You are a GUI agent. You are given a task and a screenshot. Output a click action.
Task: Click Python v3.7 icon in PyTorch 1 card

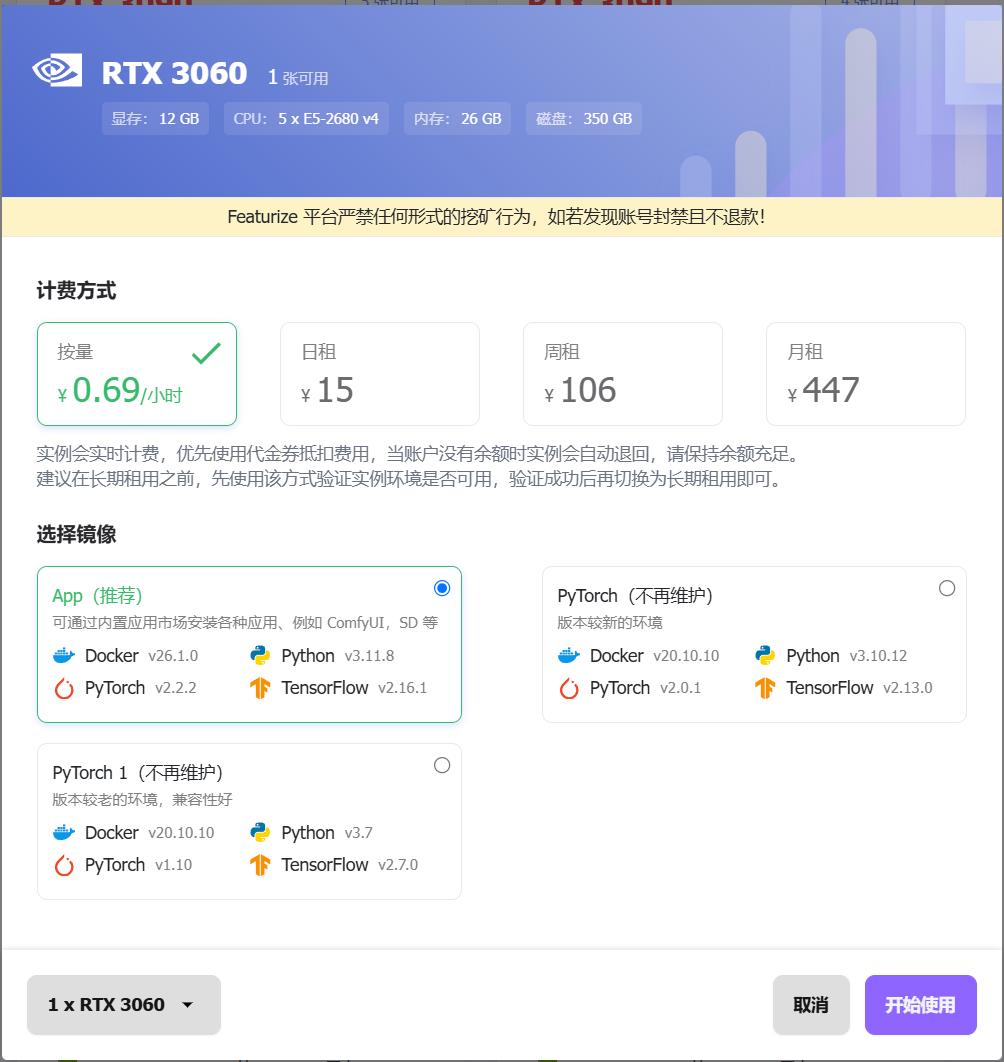pyautogui.click(x=261, y=833)
